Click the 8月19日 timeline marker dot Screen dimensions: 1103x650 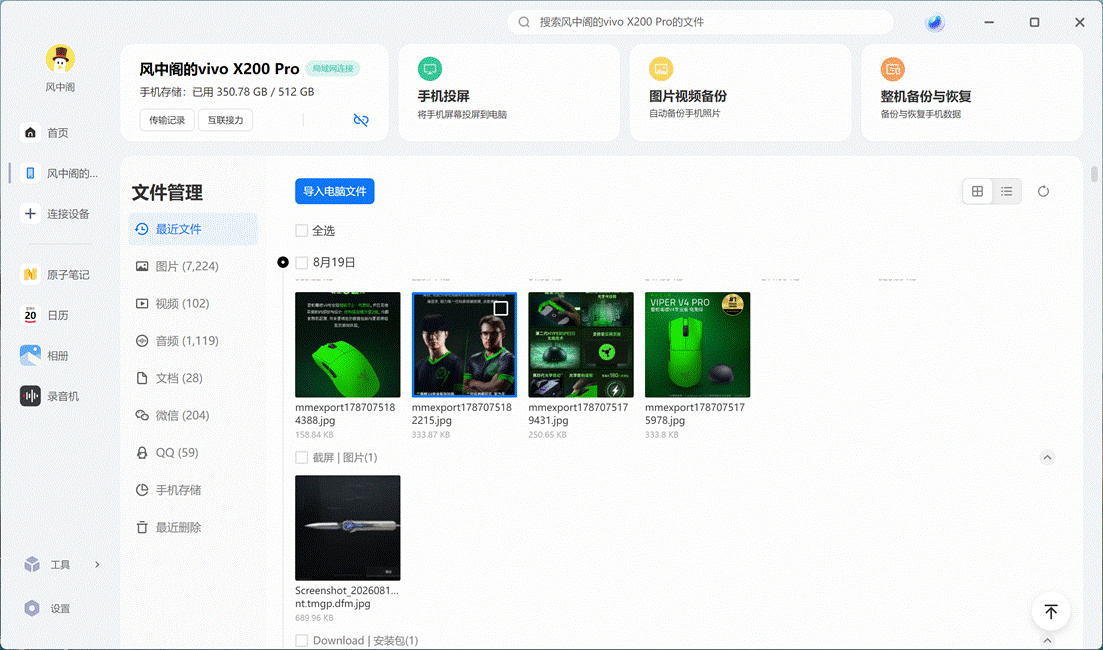tap(283, 262)
